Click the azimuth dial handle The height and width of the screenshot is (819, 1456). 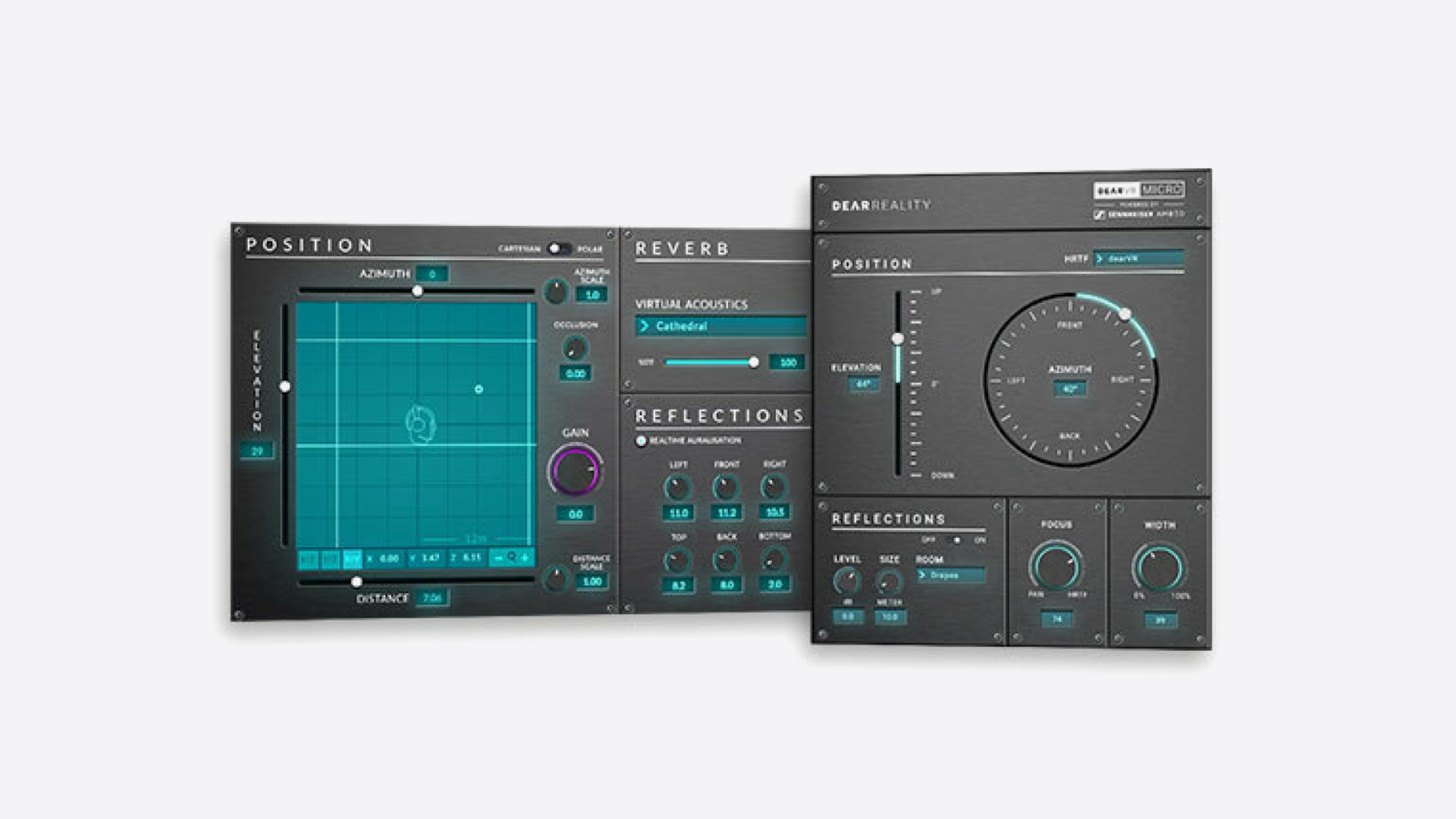(1125, 314)
